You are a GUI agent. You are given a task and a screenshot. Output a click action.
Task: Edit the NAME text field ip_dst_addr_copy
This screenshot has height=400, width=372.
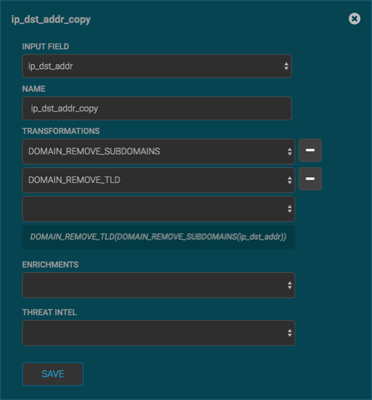coord(157,108)
